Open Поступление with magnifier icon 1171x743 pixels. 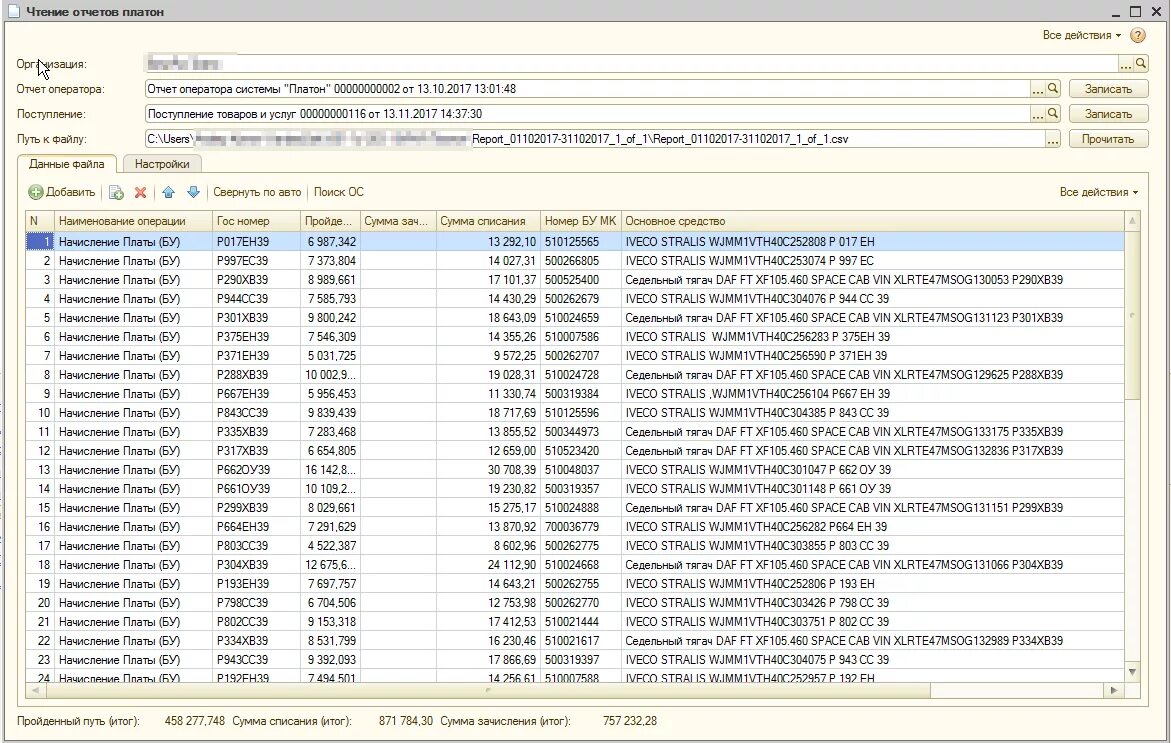coord(1052,114)
